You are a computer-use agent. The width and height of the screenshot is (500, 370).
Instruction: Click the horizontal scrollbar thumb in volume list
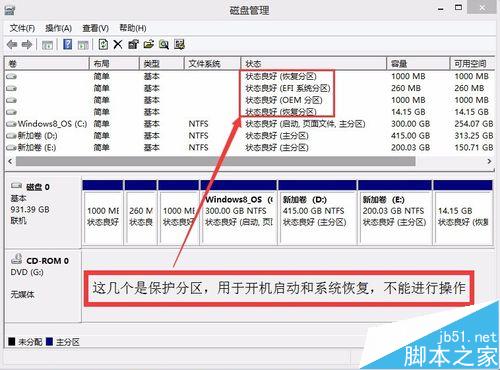[x=216, y=161]
